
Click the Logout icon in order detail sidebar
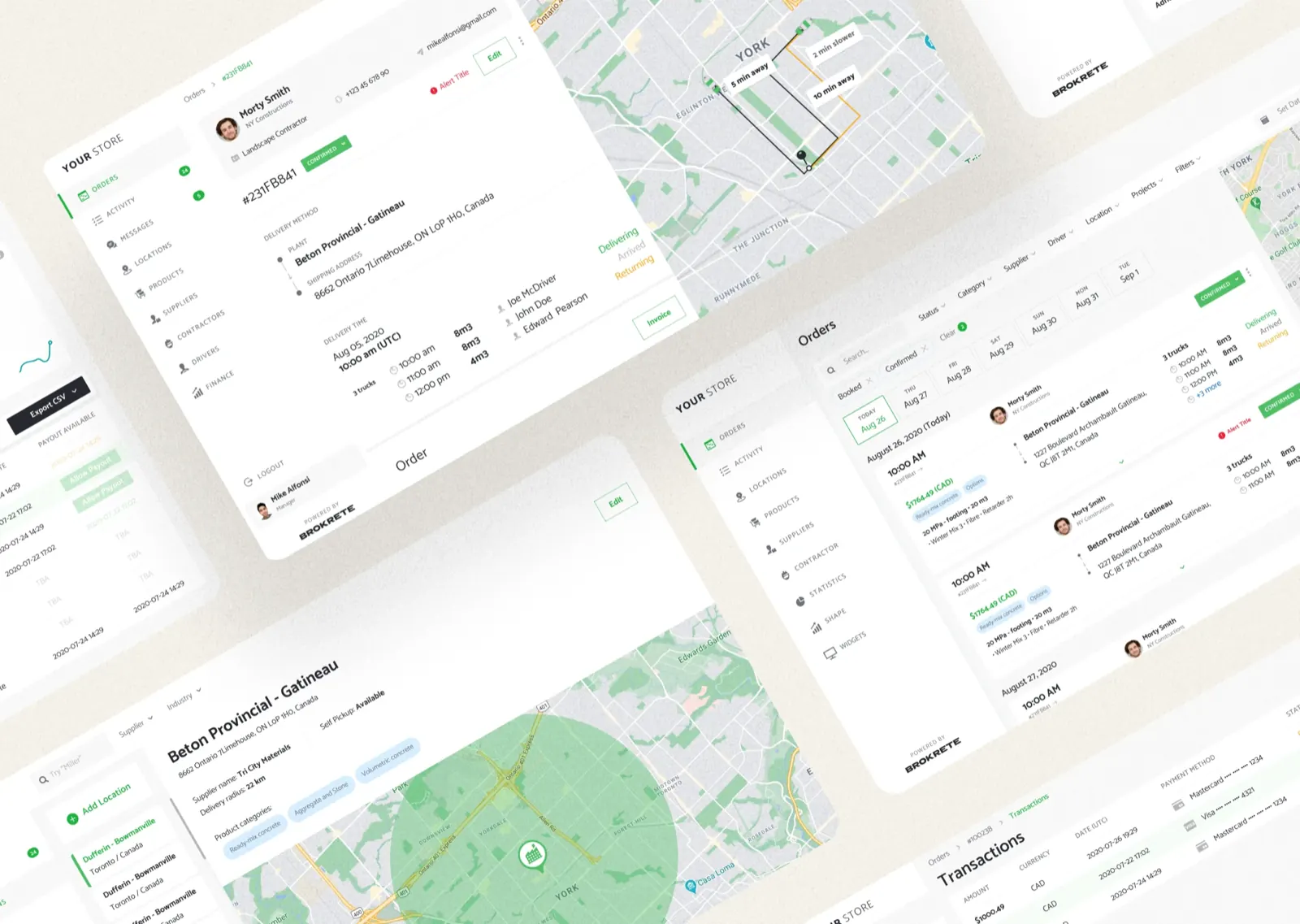coord(248,482)
